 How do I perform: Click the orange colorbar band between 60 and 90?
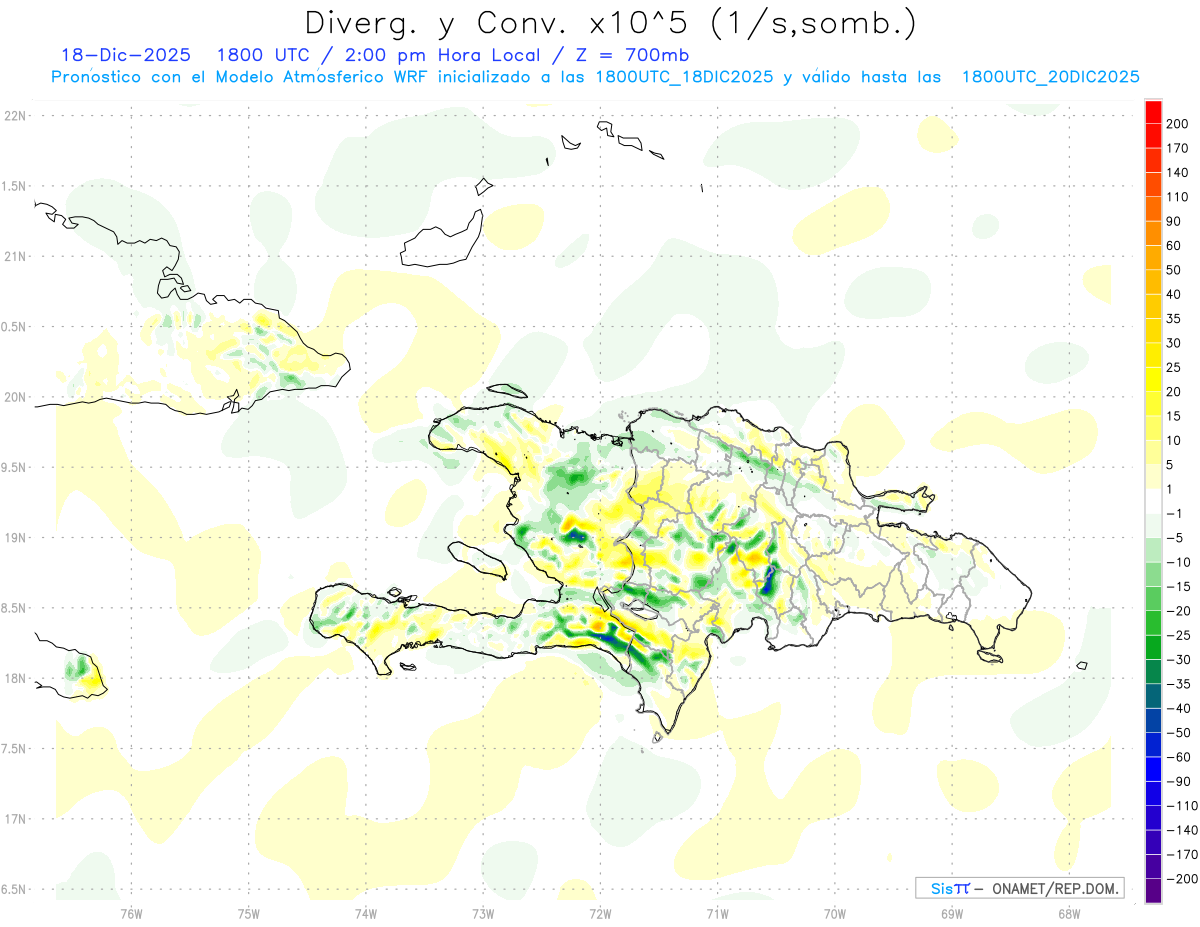(x=1154, y=233)
